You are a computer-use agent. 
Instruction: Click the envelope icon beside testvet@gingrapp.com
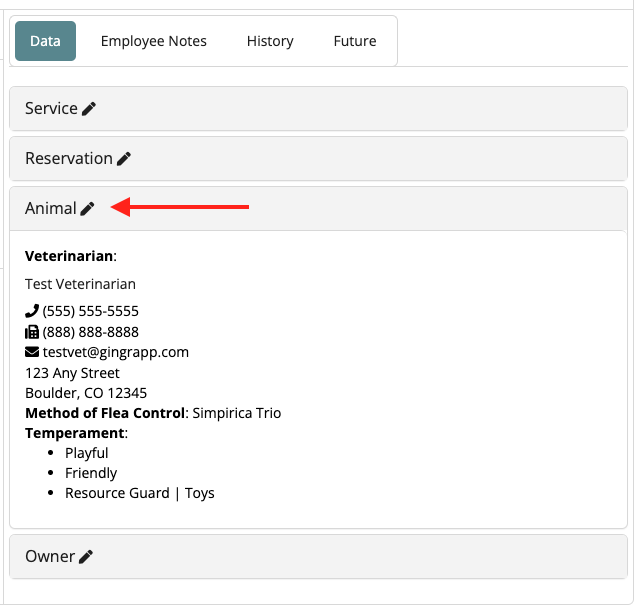32,352
